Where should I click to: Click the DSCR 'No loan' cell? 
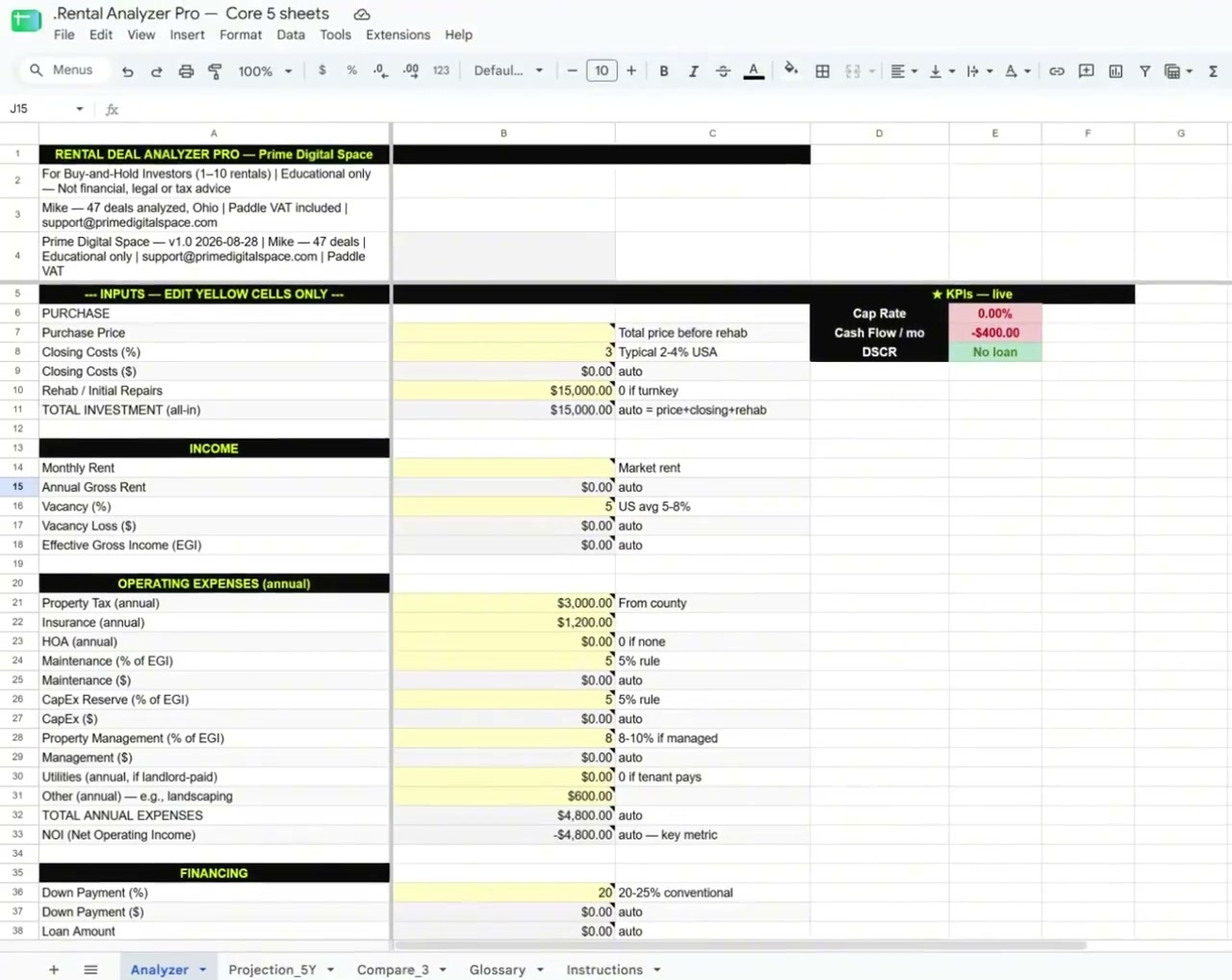coord(994,351)
